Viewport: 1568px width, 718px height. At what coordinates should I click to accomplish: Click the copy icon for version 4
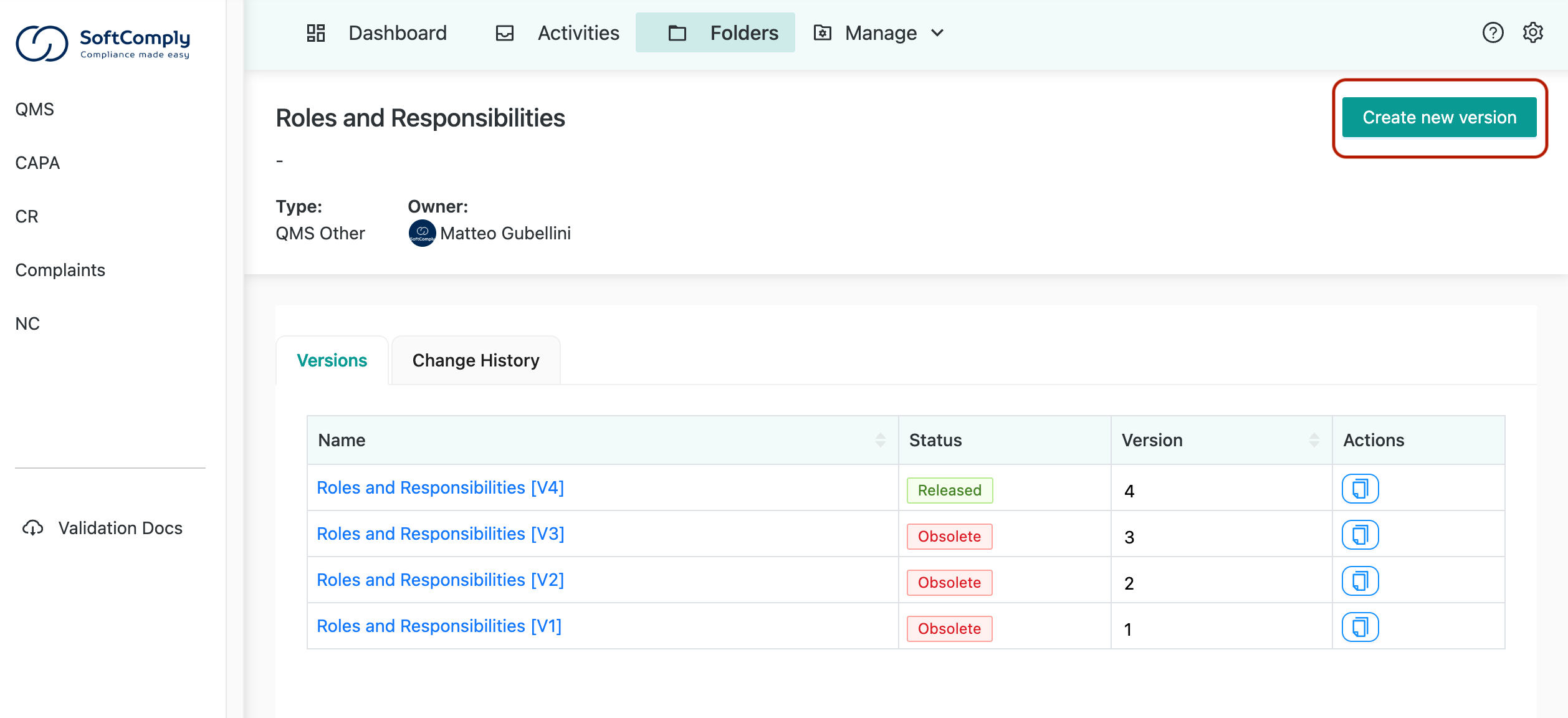1360,489
